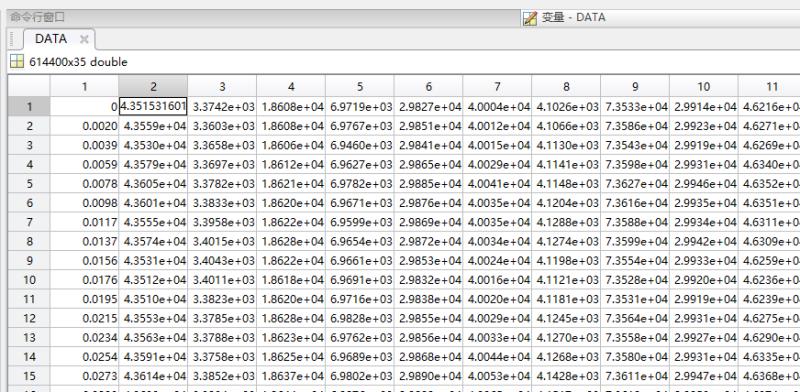Select column header 5
The image size is (800, 392).
click(360, 86)
